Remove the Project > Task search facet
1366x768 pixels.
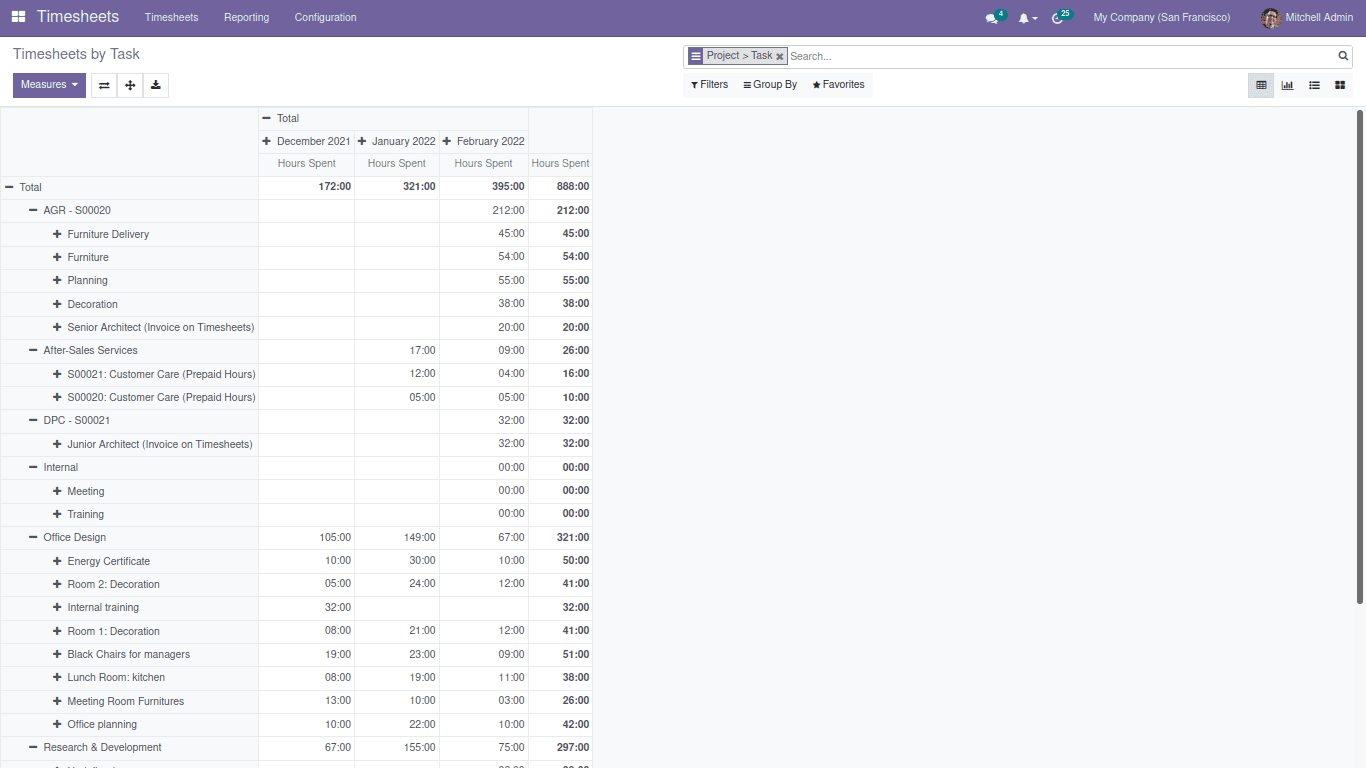(x=780, y=57)
